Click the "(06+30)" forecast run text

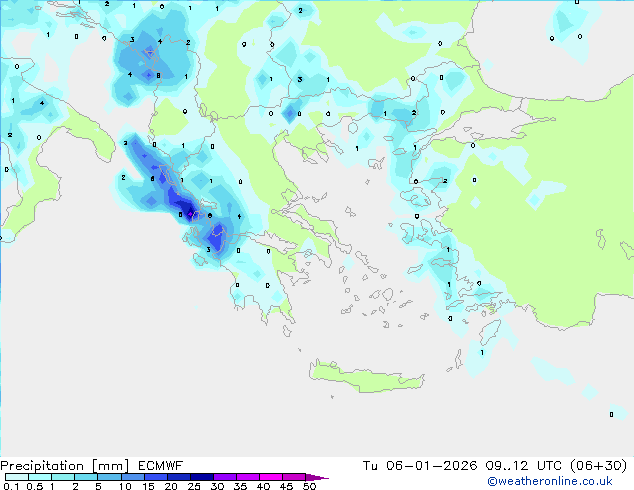(598, 466)
